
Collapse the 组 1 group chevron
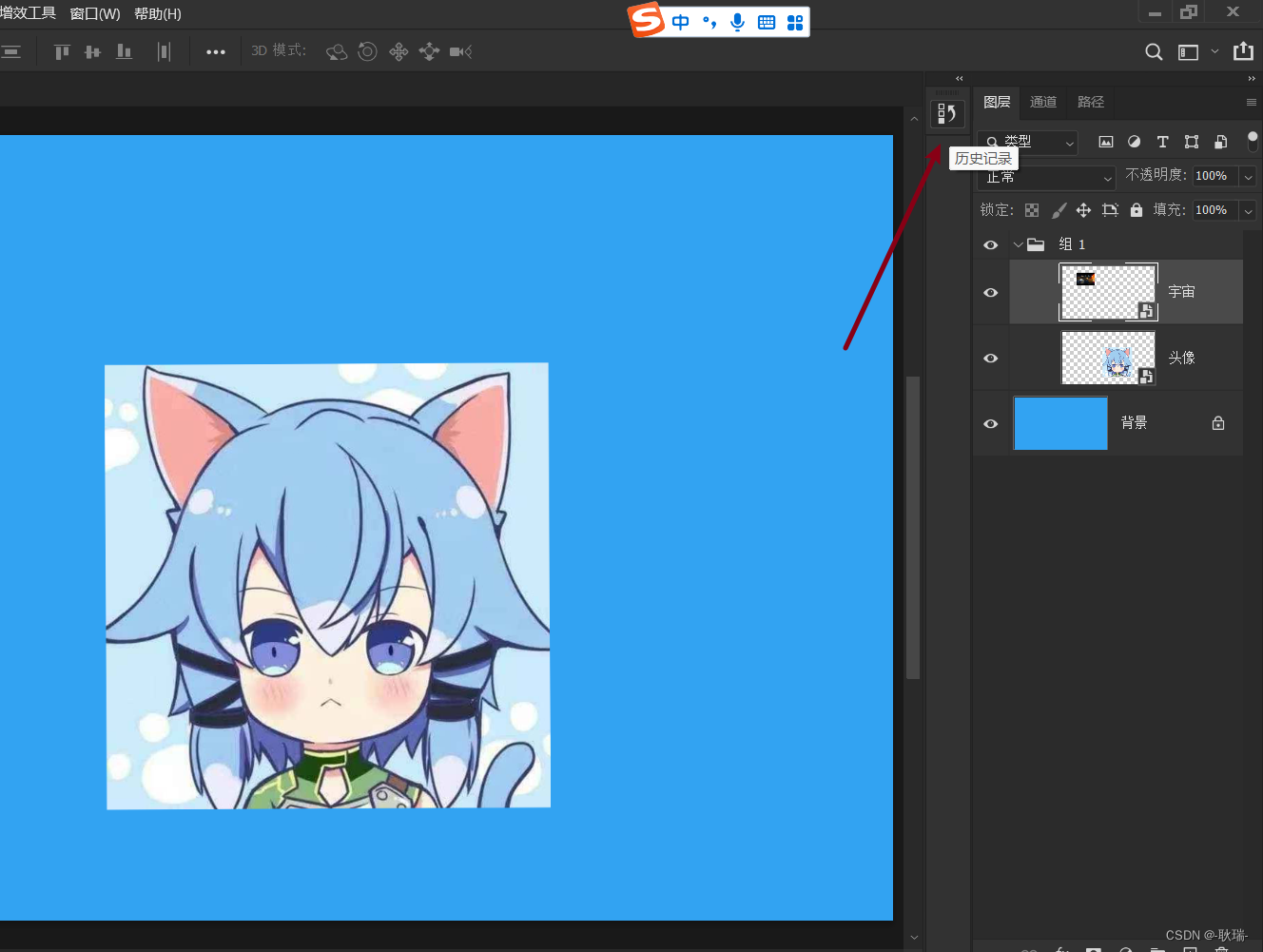coord(1019,244)
